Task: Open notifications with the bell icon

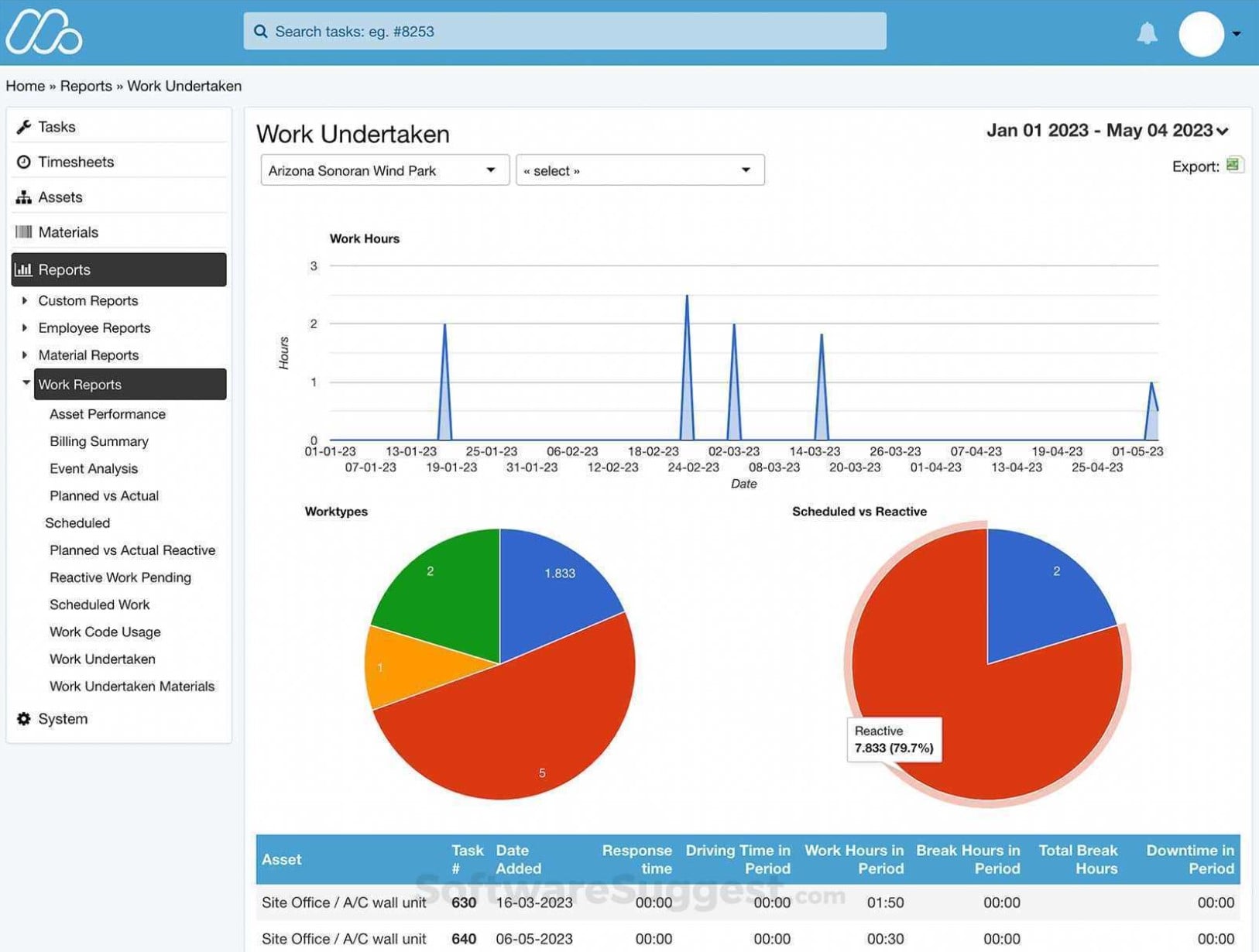Action: click(1148, 33)
